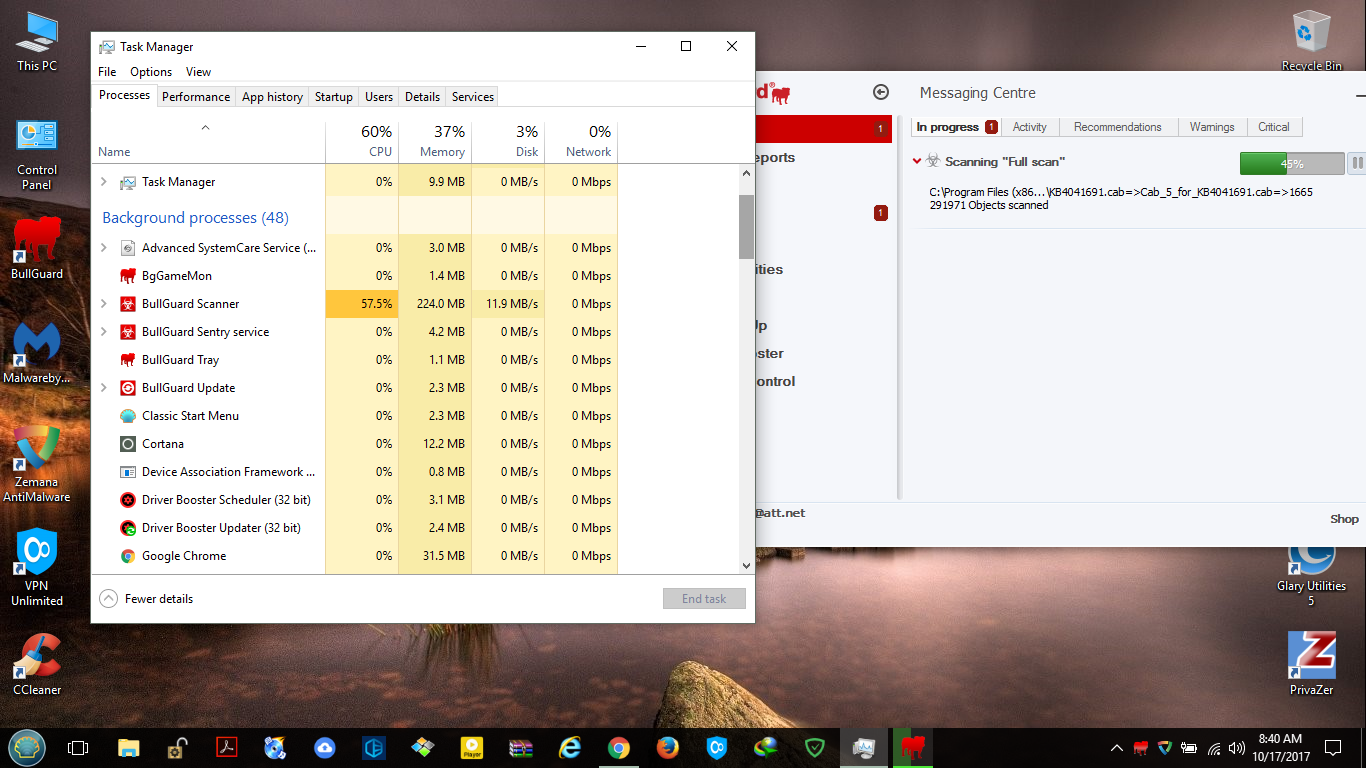Open Internet Explorer from the taskbar
1366x768 pixels.
tap(570, 747)
